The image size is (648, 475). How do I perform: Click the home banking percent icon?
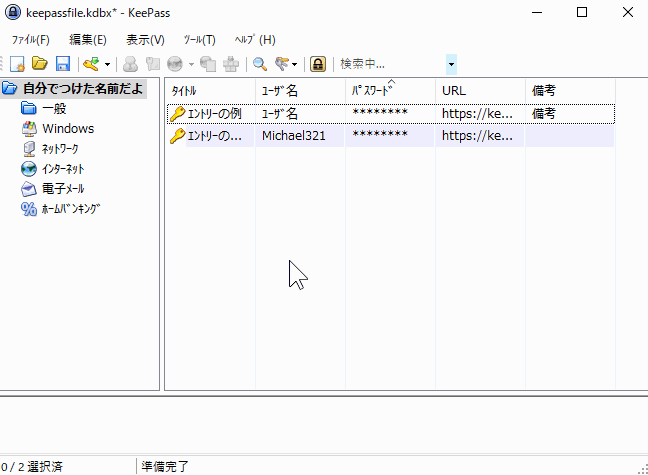(x=29, y=209)
